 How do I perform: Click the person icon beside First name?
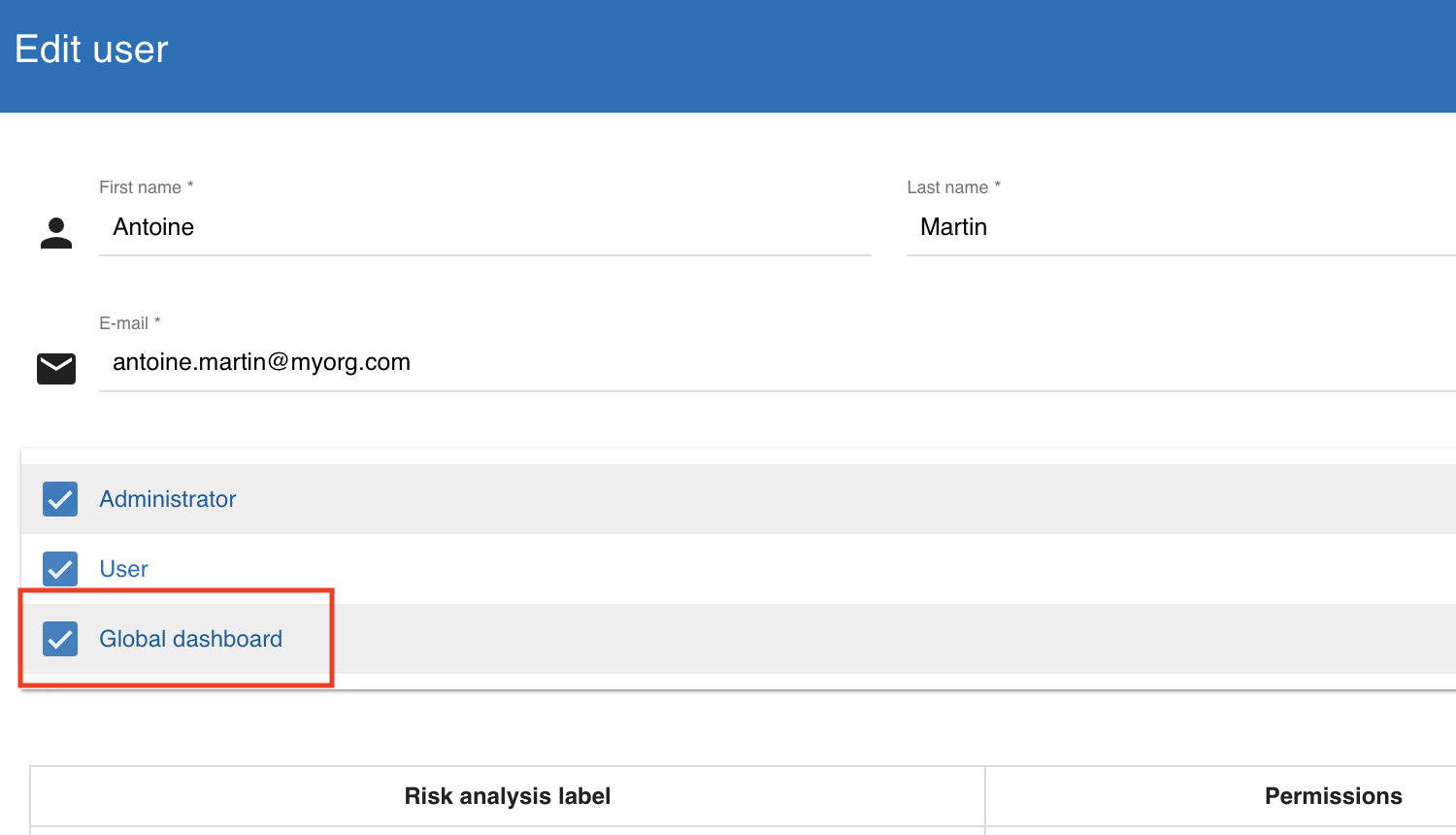56,233
